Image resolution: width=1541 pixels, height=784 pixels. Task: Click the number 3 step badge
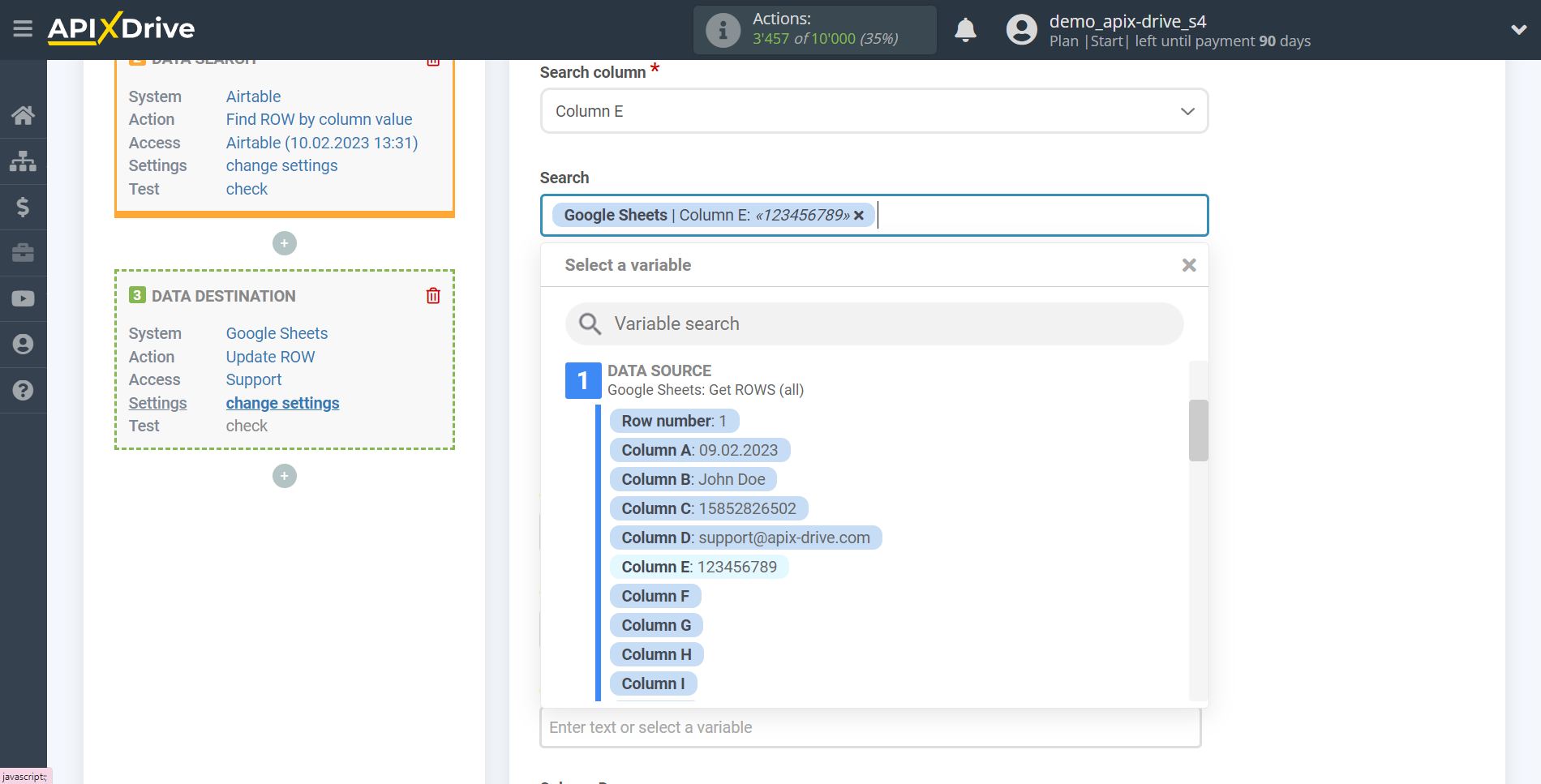coord(137,295)
